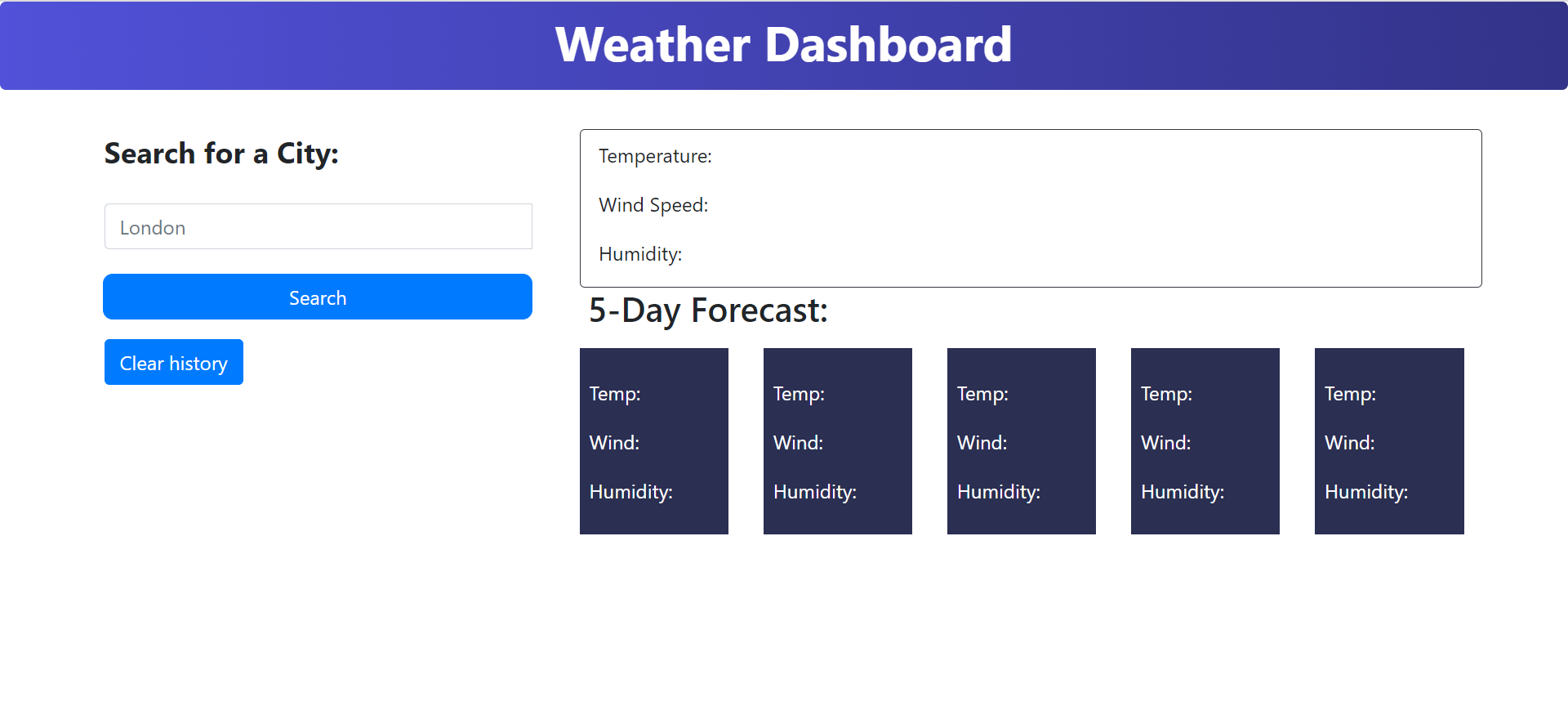Click the second forecast card
Screen dimensions: 1568x706
pos(837,441)
